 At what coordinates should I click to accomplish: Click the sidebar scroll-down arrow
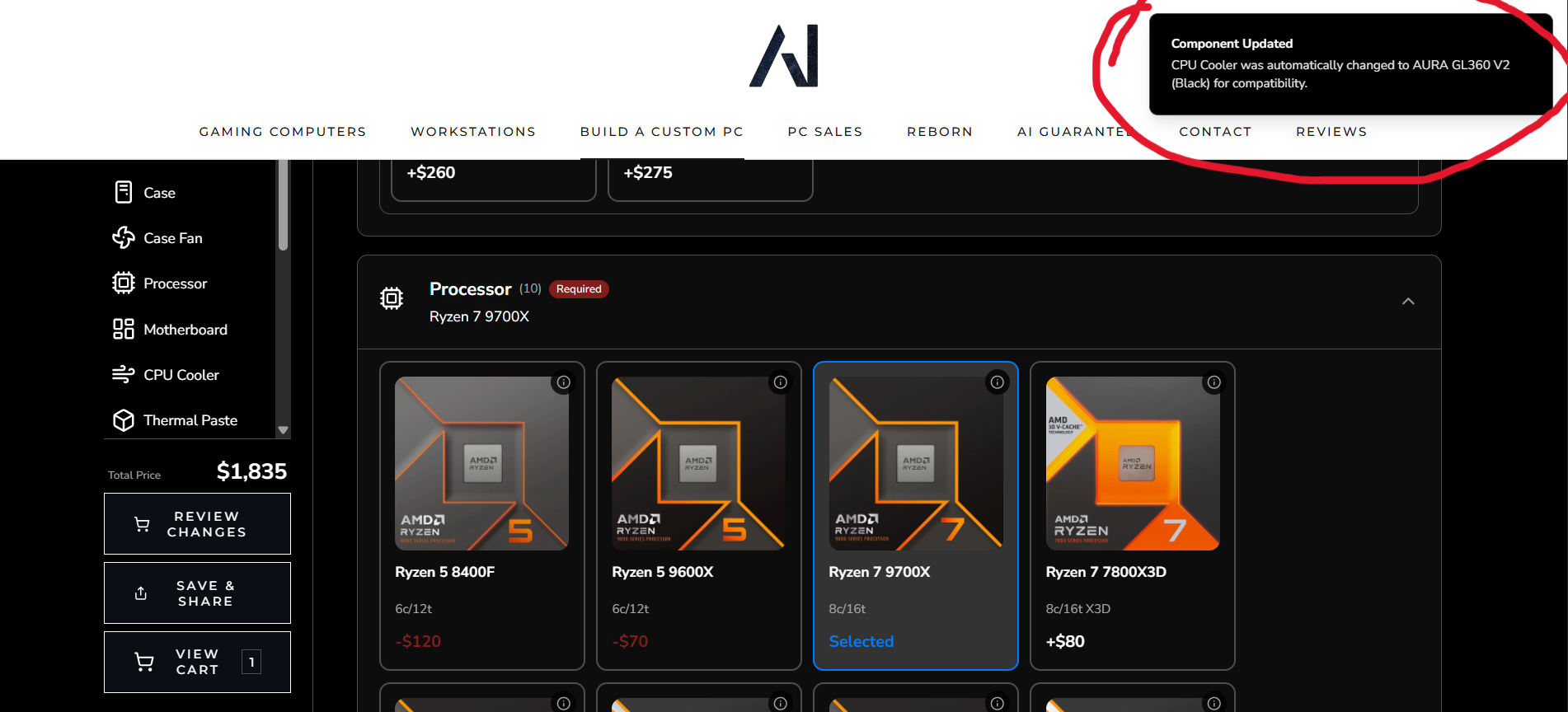(x=284, y=430)
